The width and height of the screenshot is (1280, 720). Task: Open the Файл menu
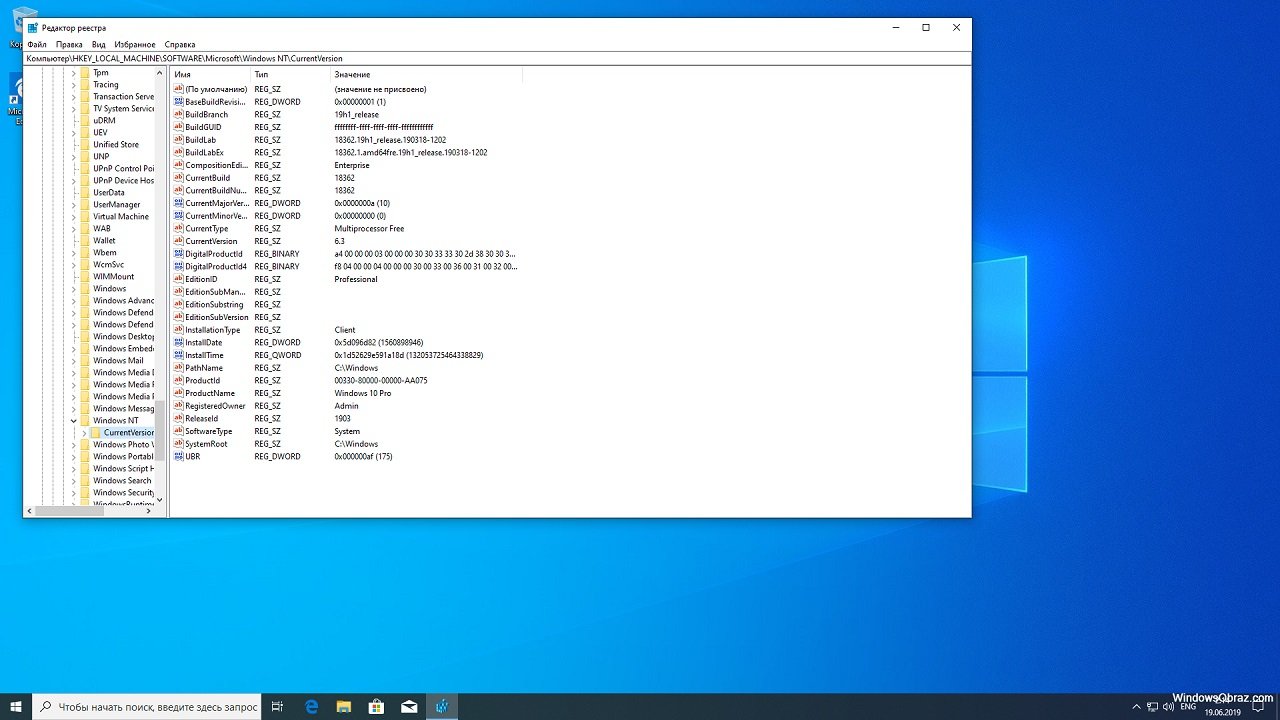37,45
